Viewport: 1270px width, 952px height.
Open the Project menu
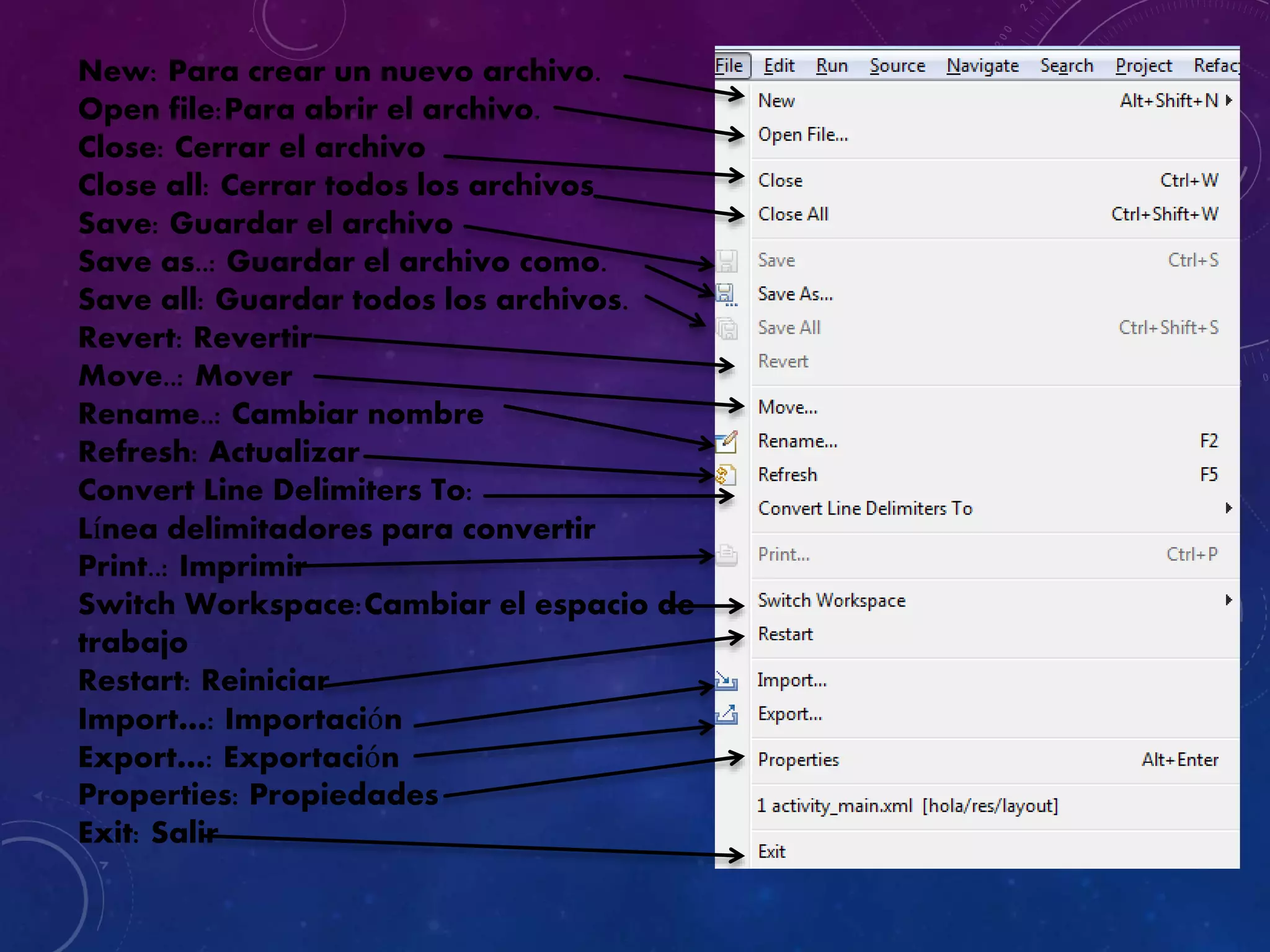(x=1143, y=66)
